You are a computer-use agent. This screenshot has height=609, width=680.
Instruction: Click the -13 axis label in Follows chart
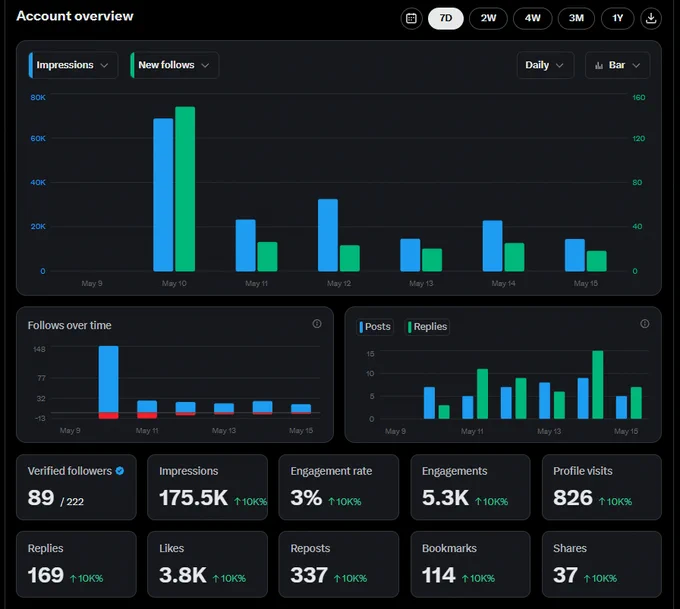(40, 418)
